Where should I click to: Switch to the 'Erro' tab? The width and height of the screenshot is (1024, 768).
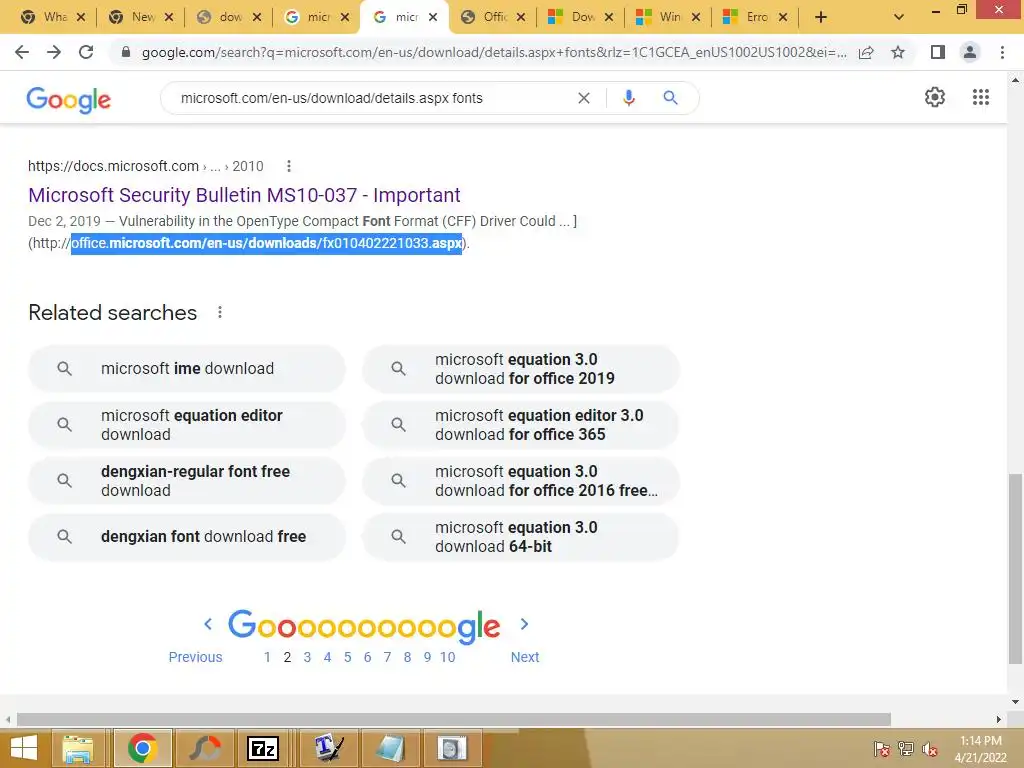coord(755,17)
